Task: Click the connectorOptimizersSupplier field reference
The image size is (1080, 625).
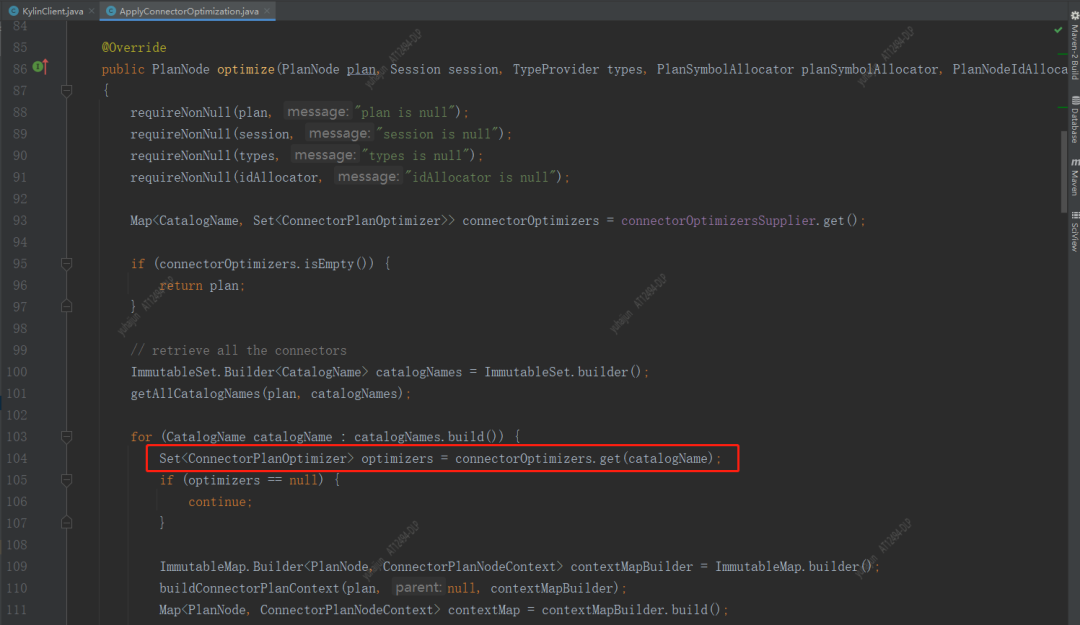Action: pyautogui.click(x=718, y=220)
